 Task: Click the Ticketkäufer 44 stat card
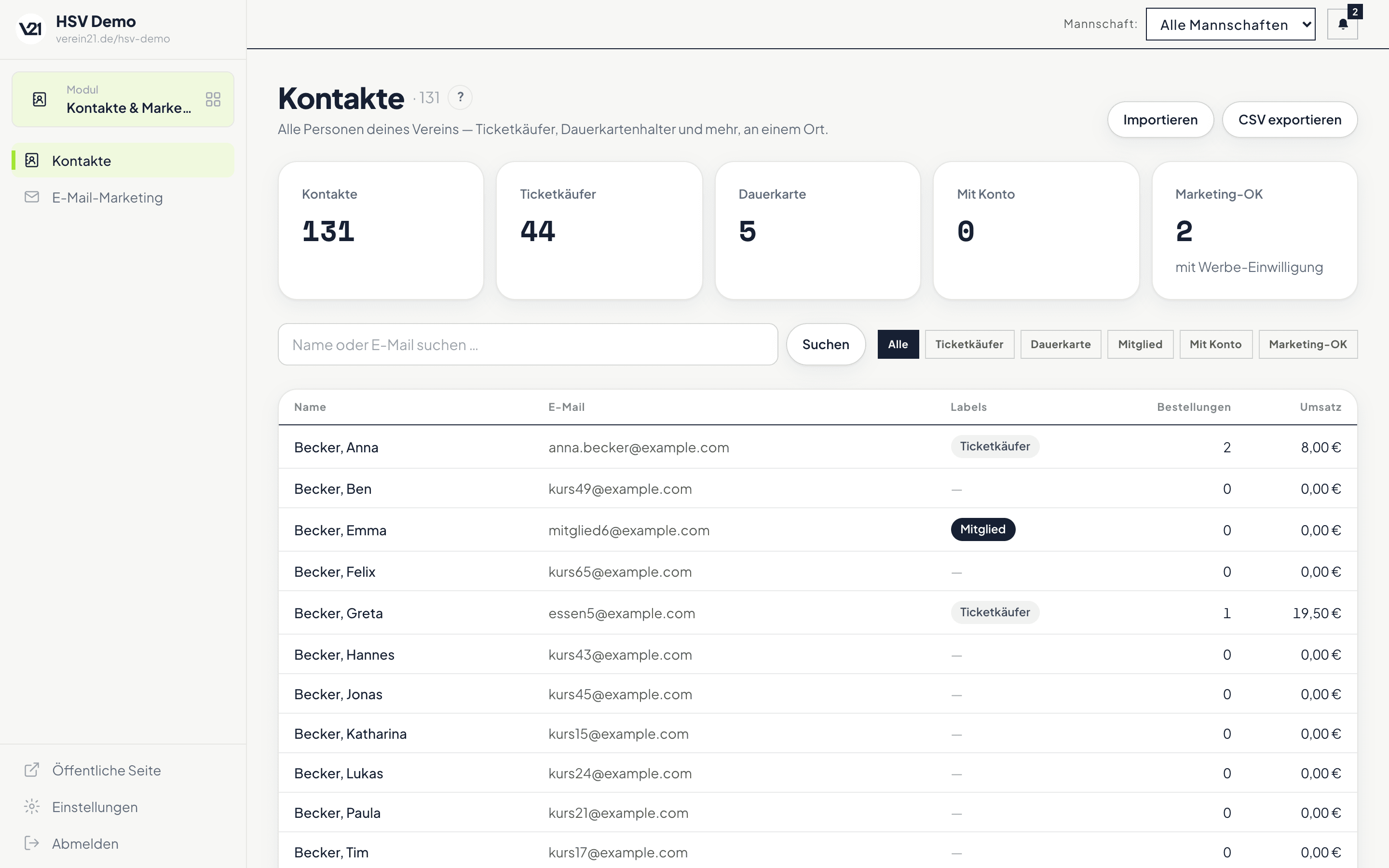click(599, 230)
